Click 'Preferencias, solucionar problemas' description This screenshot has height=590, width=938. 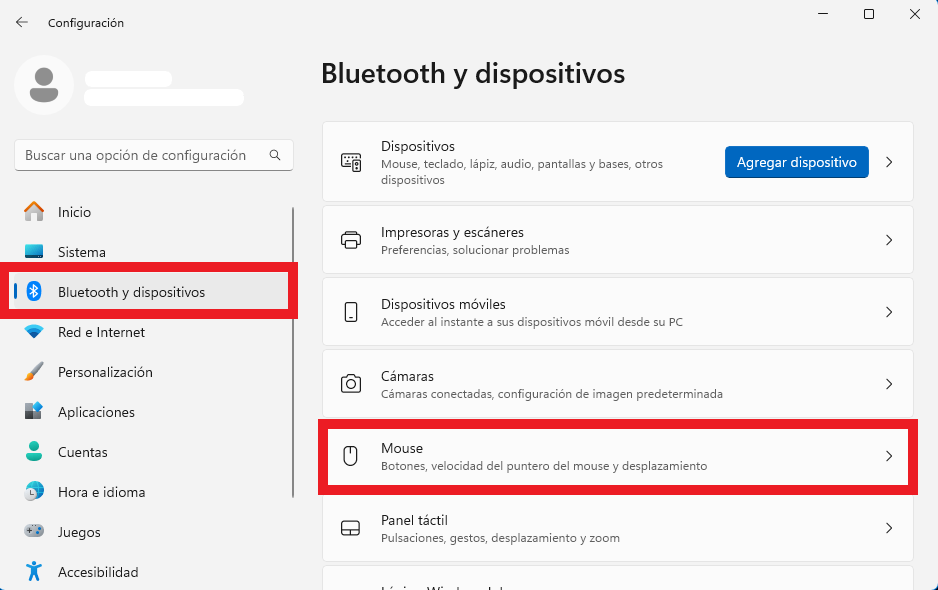pos(475,250)
